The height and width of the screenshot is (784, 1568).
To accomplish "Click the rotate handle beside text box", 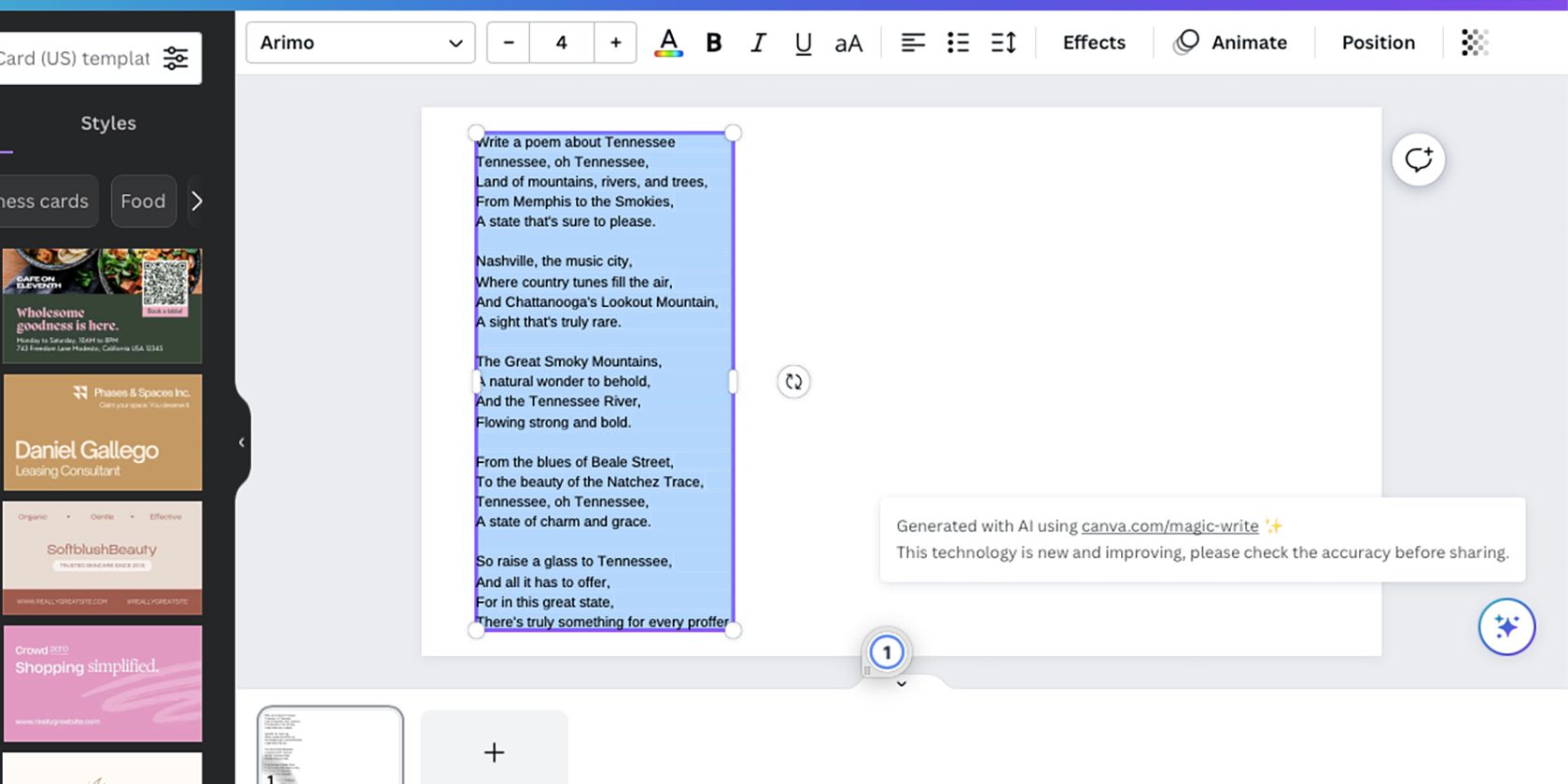I will (793, 382).
